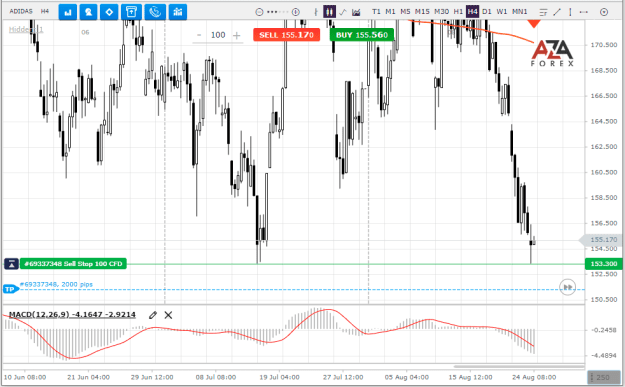
Task: Click the 150.500 price axis label
Action: click(604, 299)
